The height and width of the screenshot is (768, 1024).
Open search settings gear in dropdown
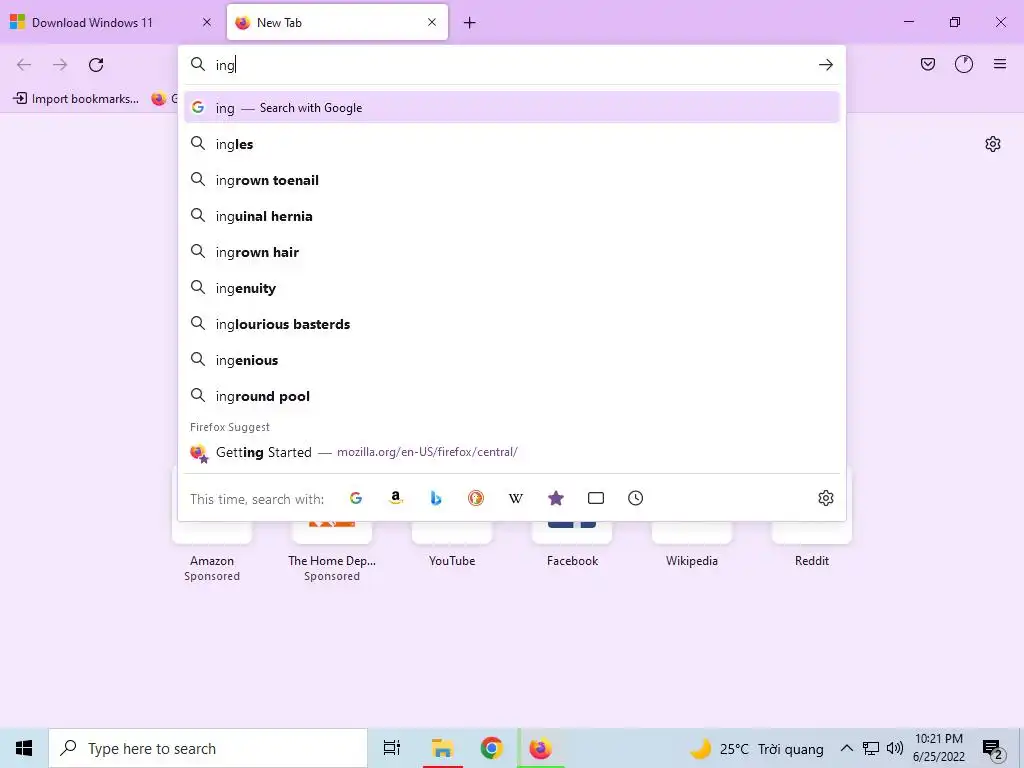pos(825,498)
